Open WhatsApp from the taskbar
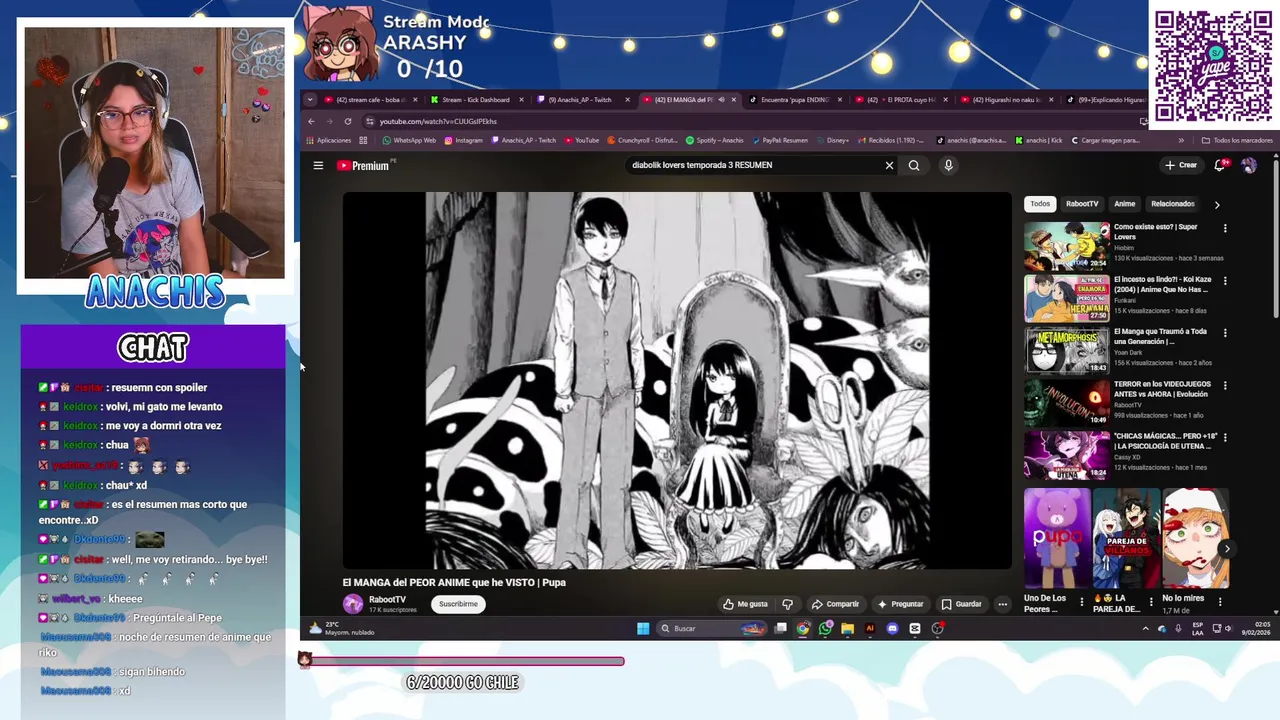 click(x=825, y=629)
